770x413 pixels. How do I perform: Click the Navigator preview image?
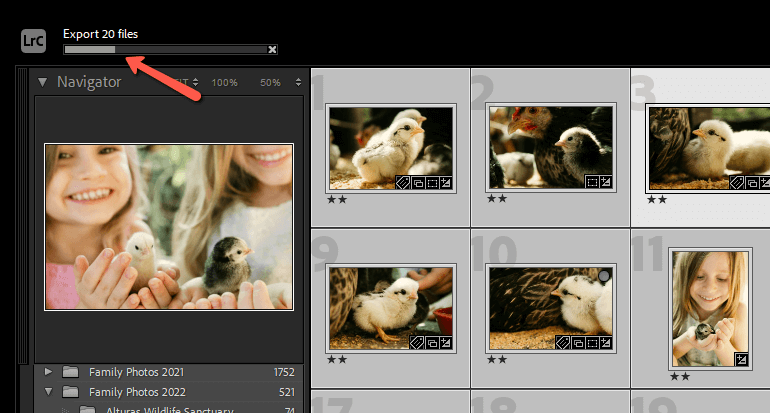click(x=168, y=226)
